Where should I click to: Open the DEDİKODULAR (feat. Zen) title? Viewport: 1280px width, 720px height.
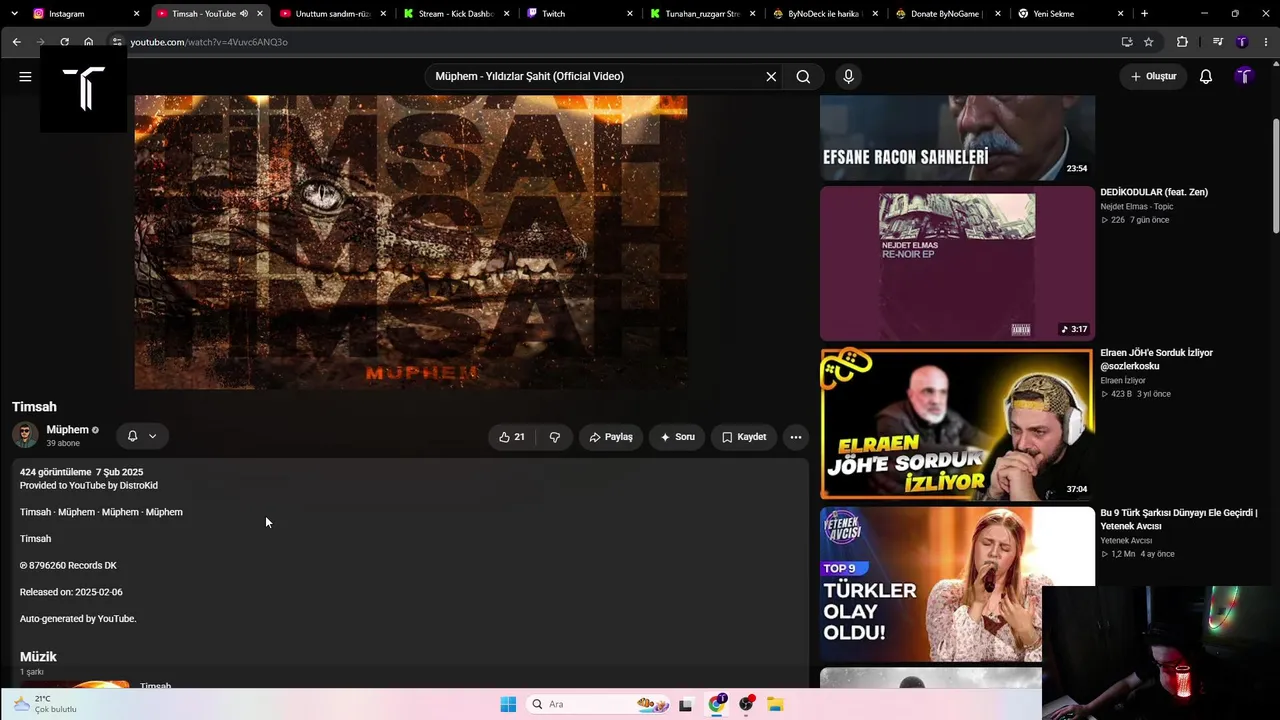click(1154, 192)
